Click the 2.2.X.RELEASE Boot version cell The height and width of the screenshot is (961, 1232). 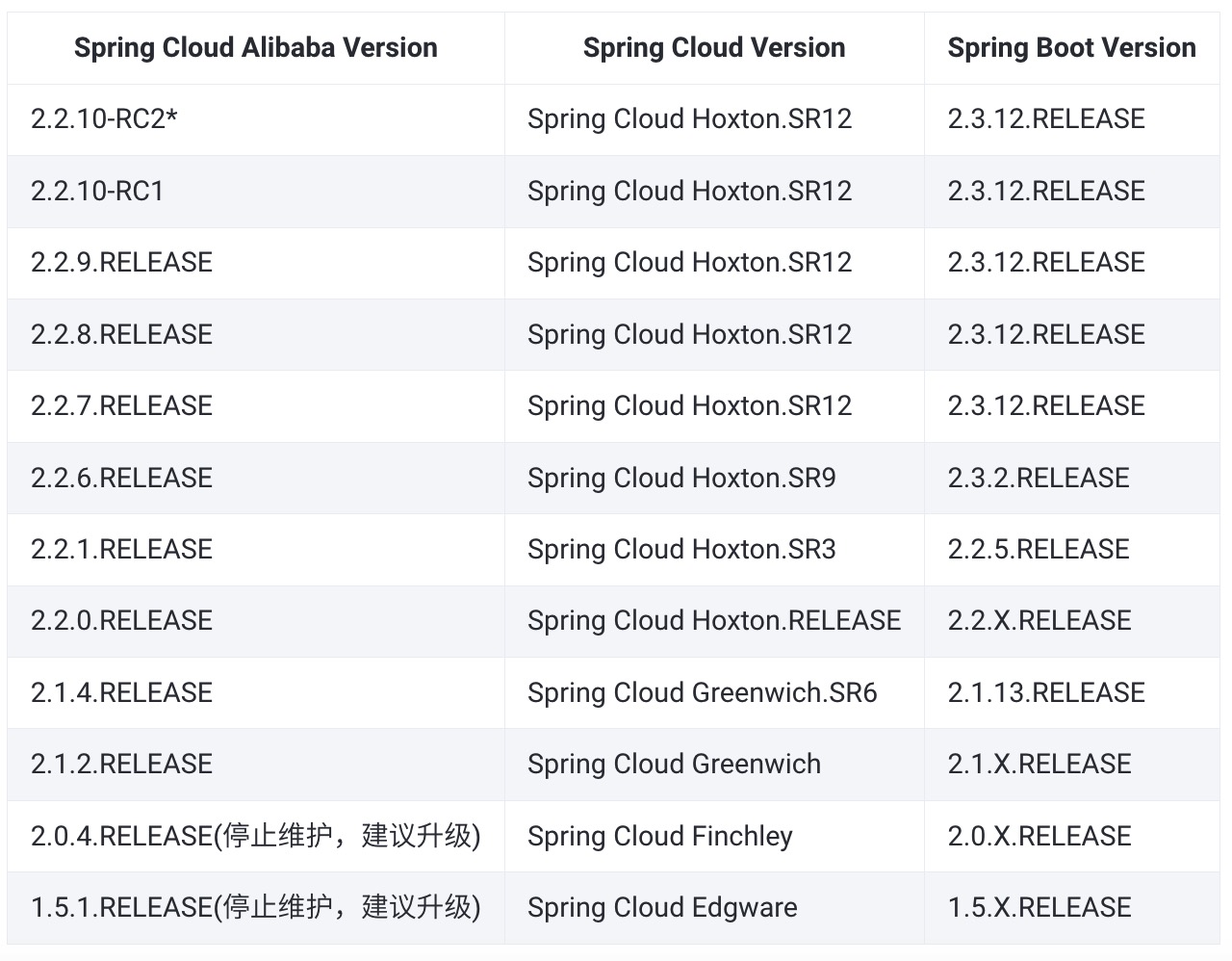point(1072,621)
